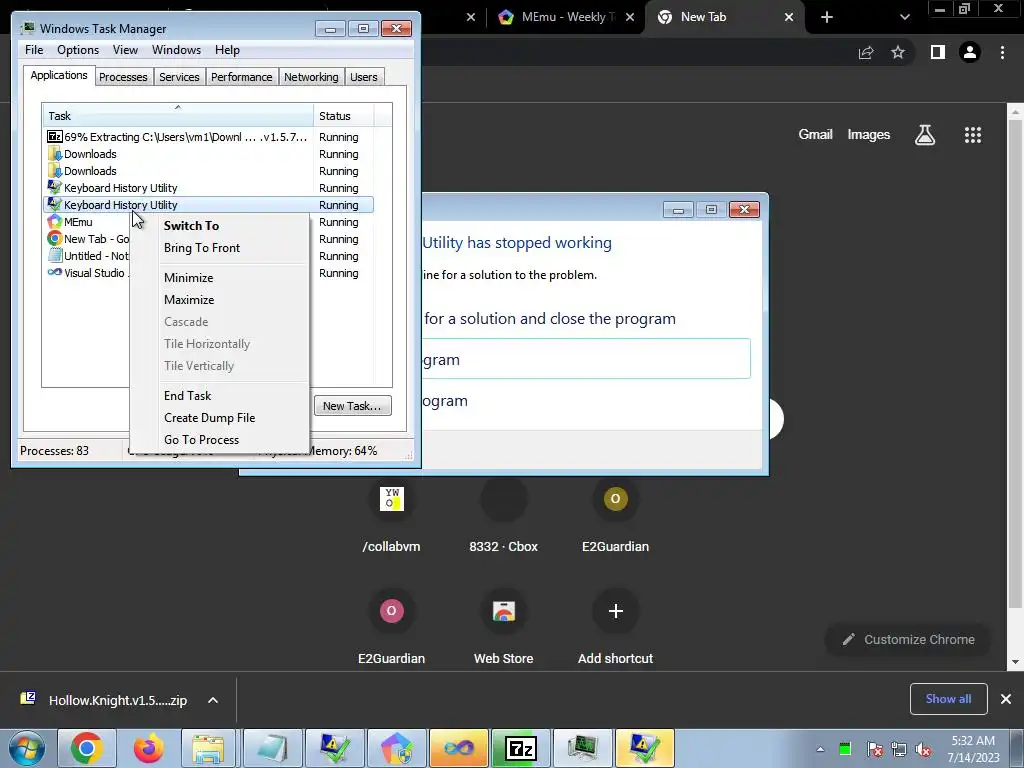Click the muted volume tray icon
1024x768 pixels.
(x=923, y=749)
